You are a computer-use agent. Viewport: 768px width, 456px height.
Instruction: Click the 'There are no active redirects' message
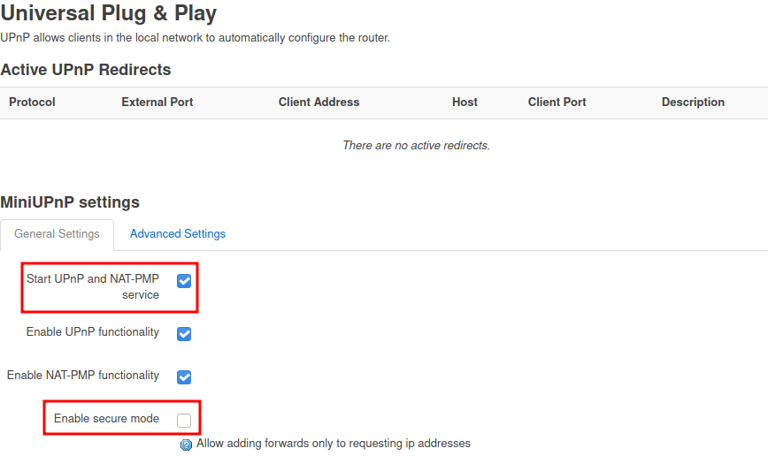tap(416, 146)
